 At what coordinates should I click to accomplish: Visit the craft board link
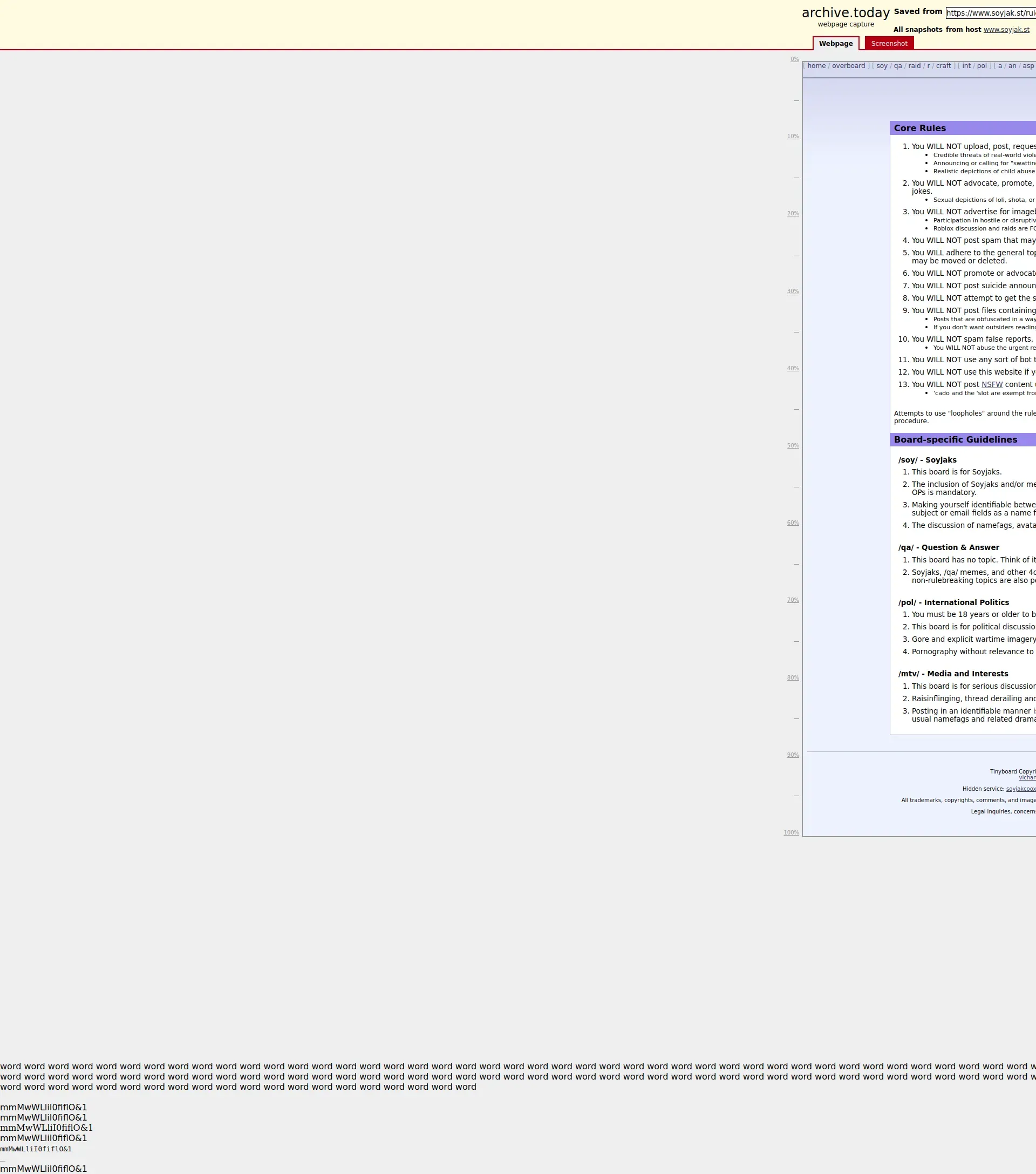coord(943,66)
